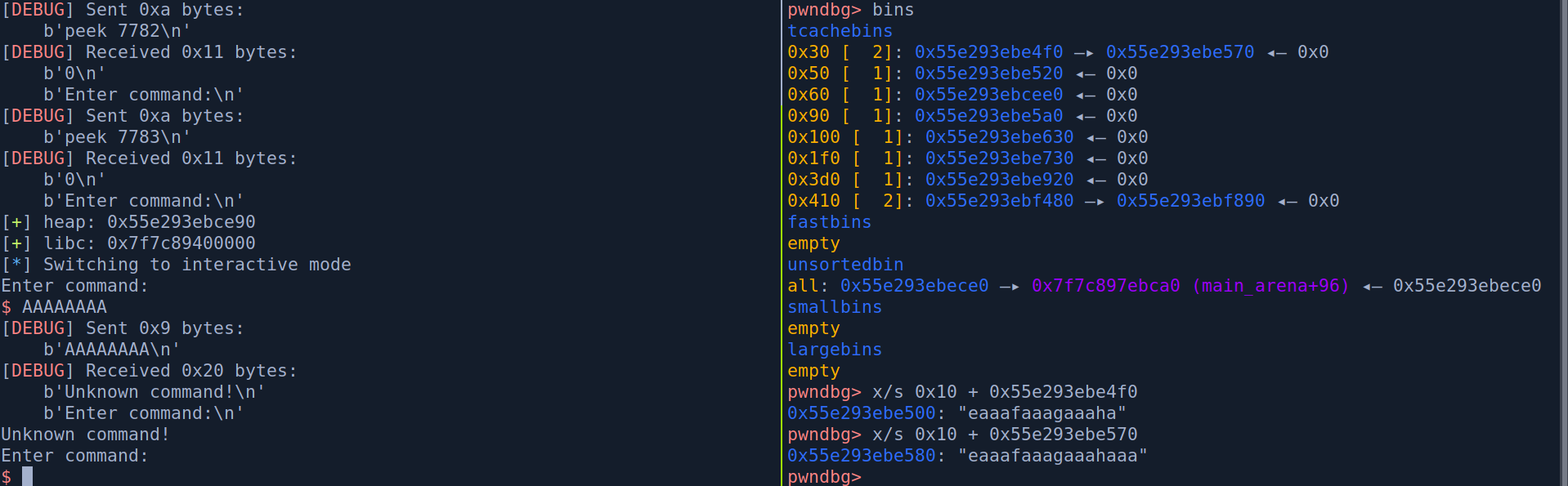This screenshot has height=486, width=1568.
Task: Click the left terminal's bottom input cursor
Action: pos(28,476)
